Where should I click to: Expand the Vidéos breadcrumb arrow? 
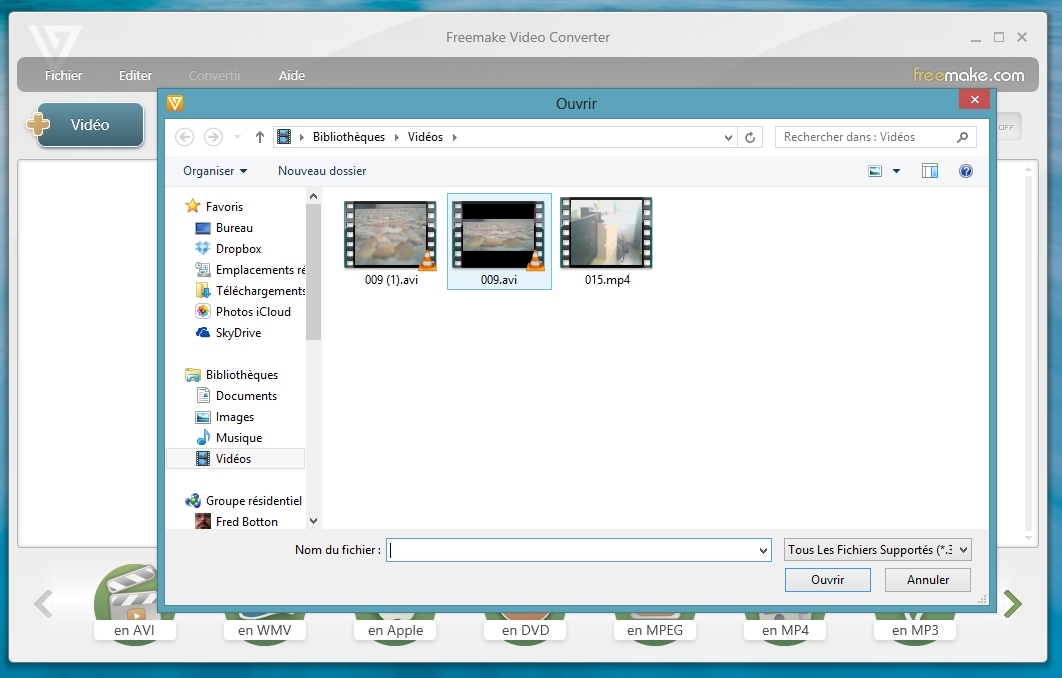(x=454, y=137)
